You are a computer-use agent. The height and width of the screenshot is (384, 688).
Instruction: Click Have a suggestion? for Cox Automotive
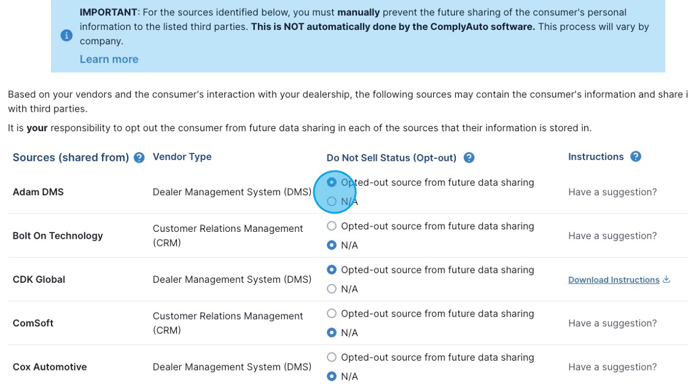coord(613,367)
